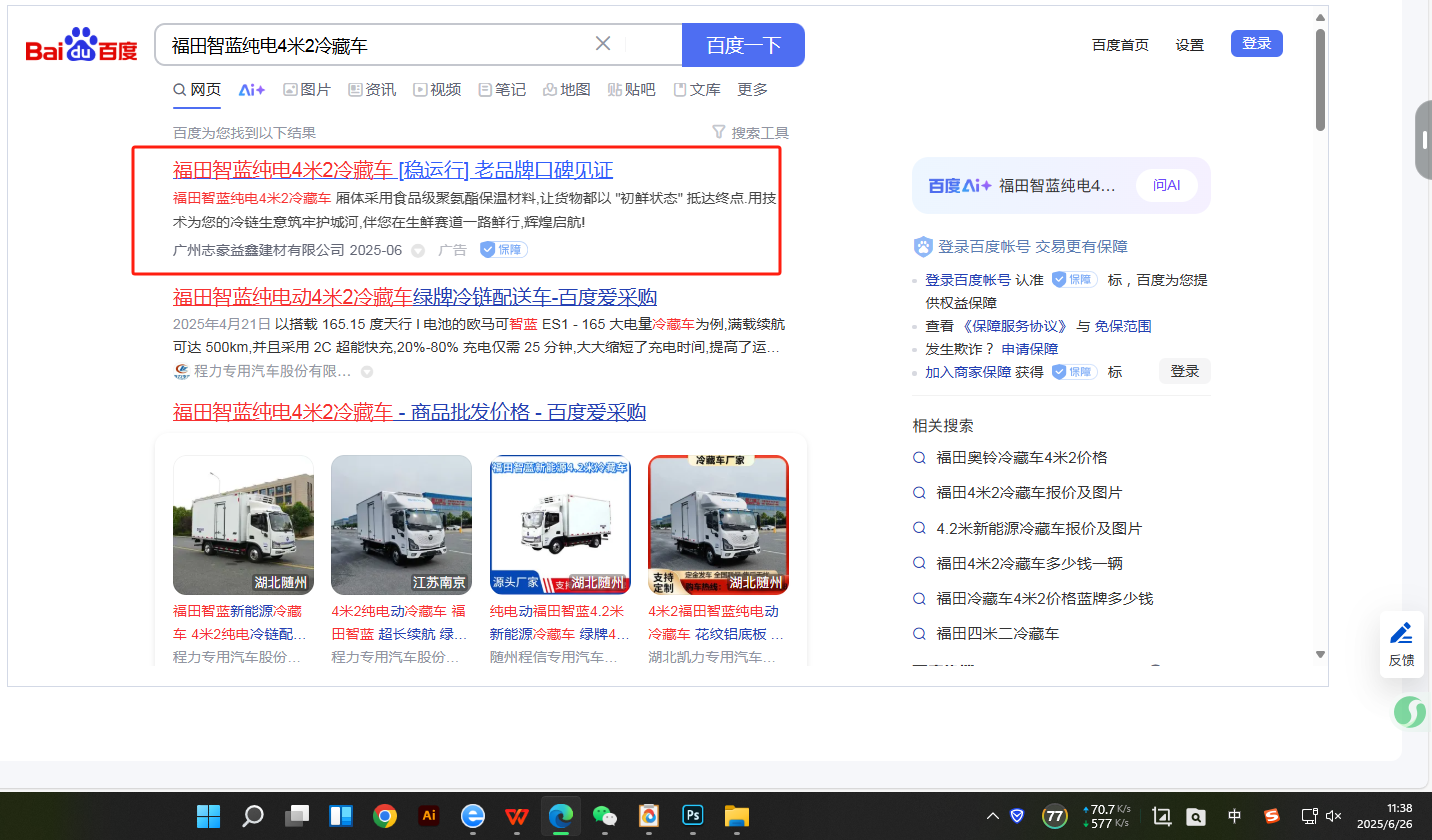Viewport: 1432px width, 840px height.
Task: Open the 商品批发价格 - 百度爱采购 result
Action: pyautogui.click(x=410, y=412)
